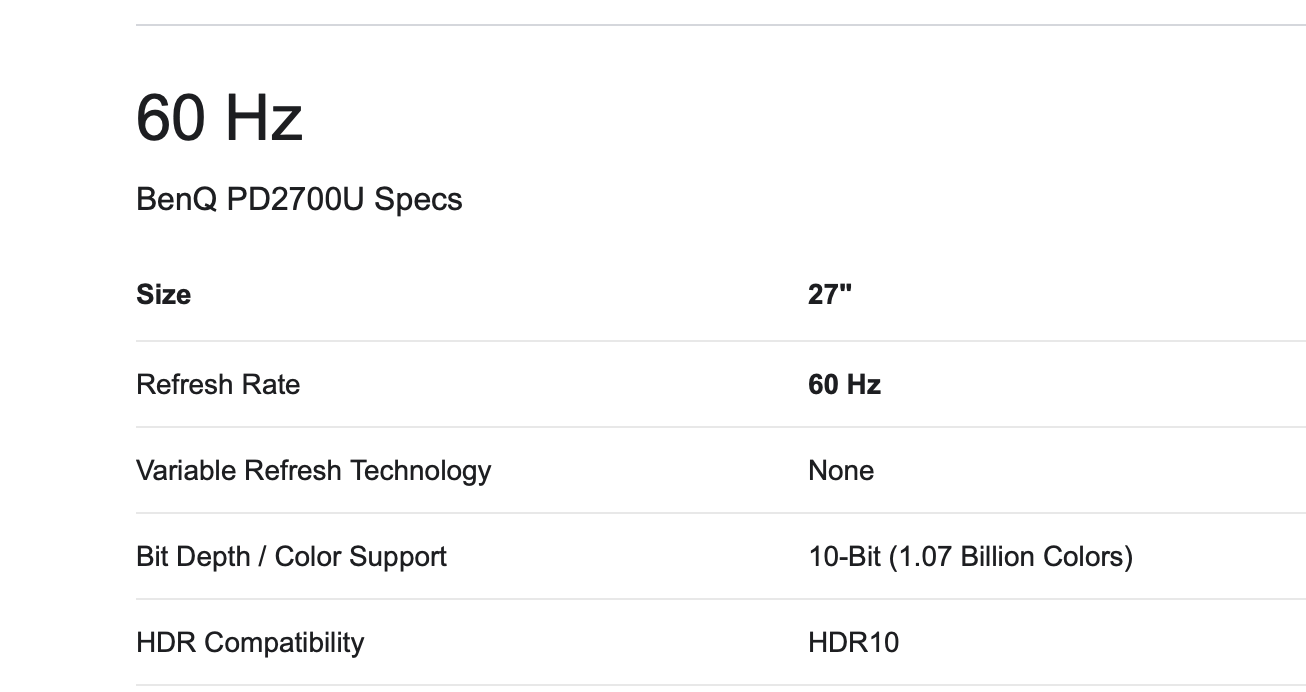Select the Refresh Rate label
1306x692 pixels.
pos(218,385)
